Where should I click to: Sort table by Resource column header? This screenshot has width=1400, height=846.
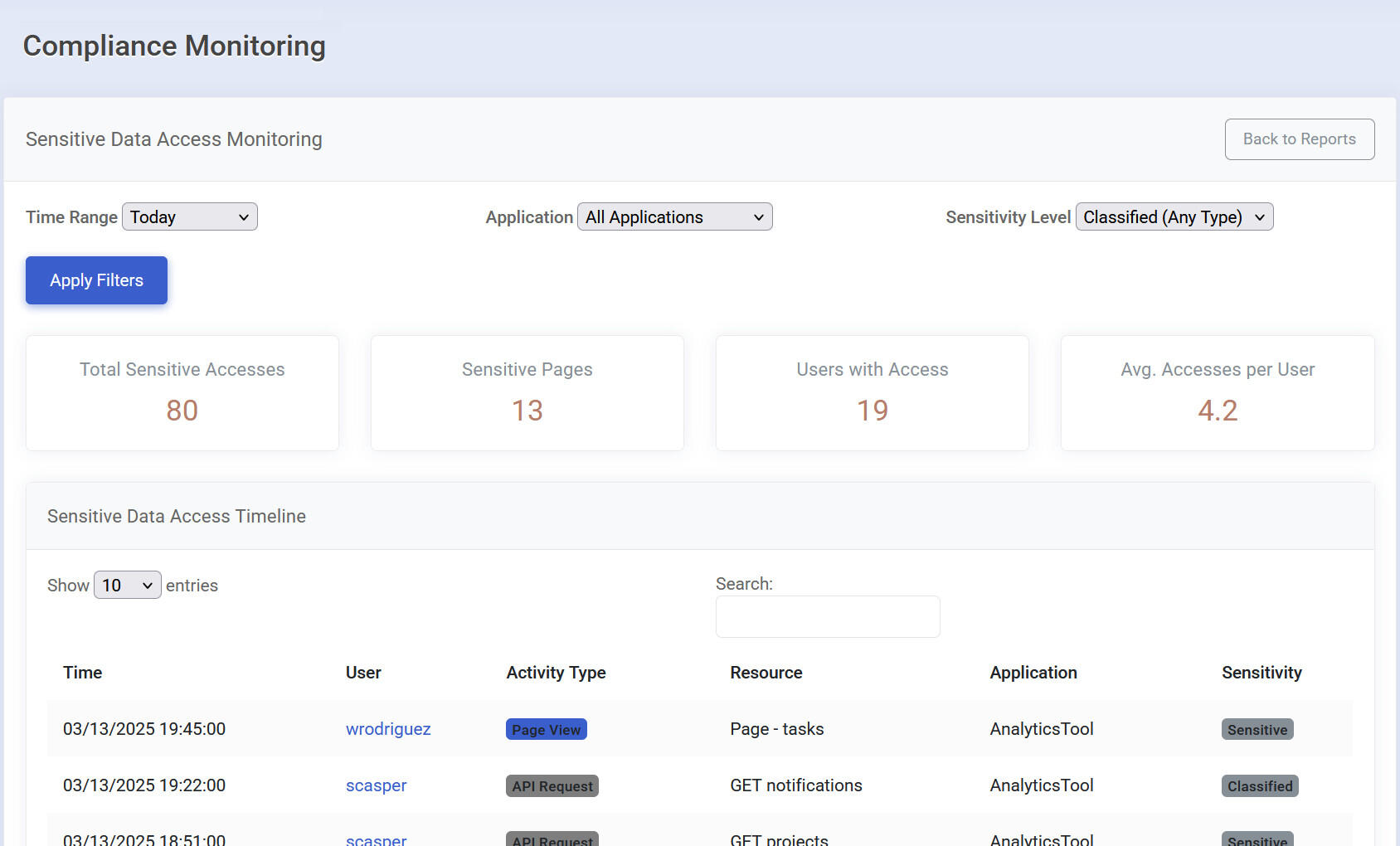(x=766, y=673)
